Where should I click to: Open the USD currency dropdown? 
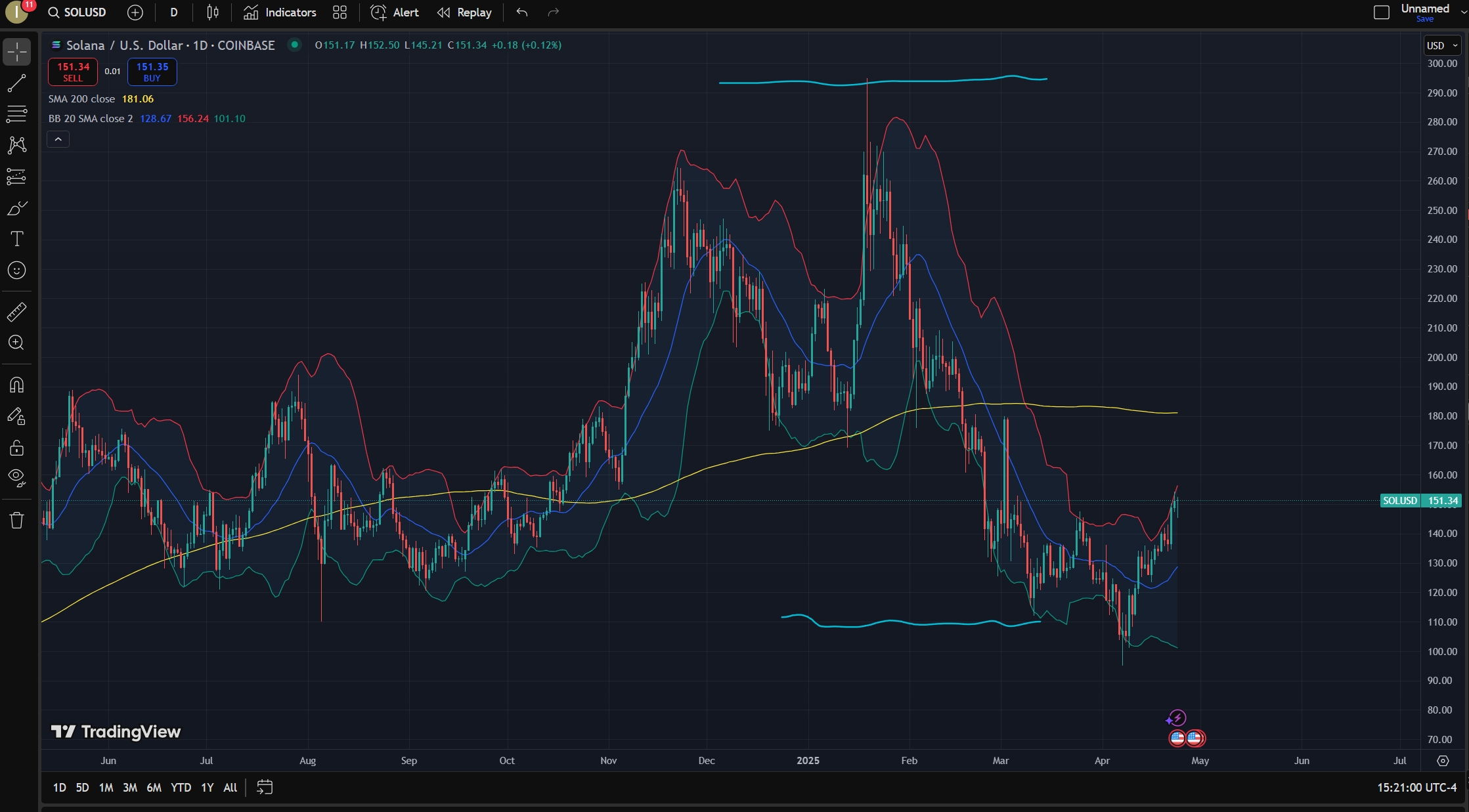(1441, 45)
